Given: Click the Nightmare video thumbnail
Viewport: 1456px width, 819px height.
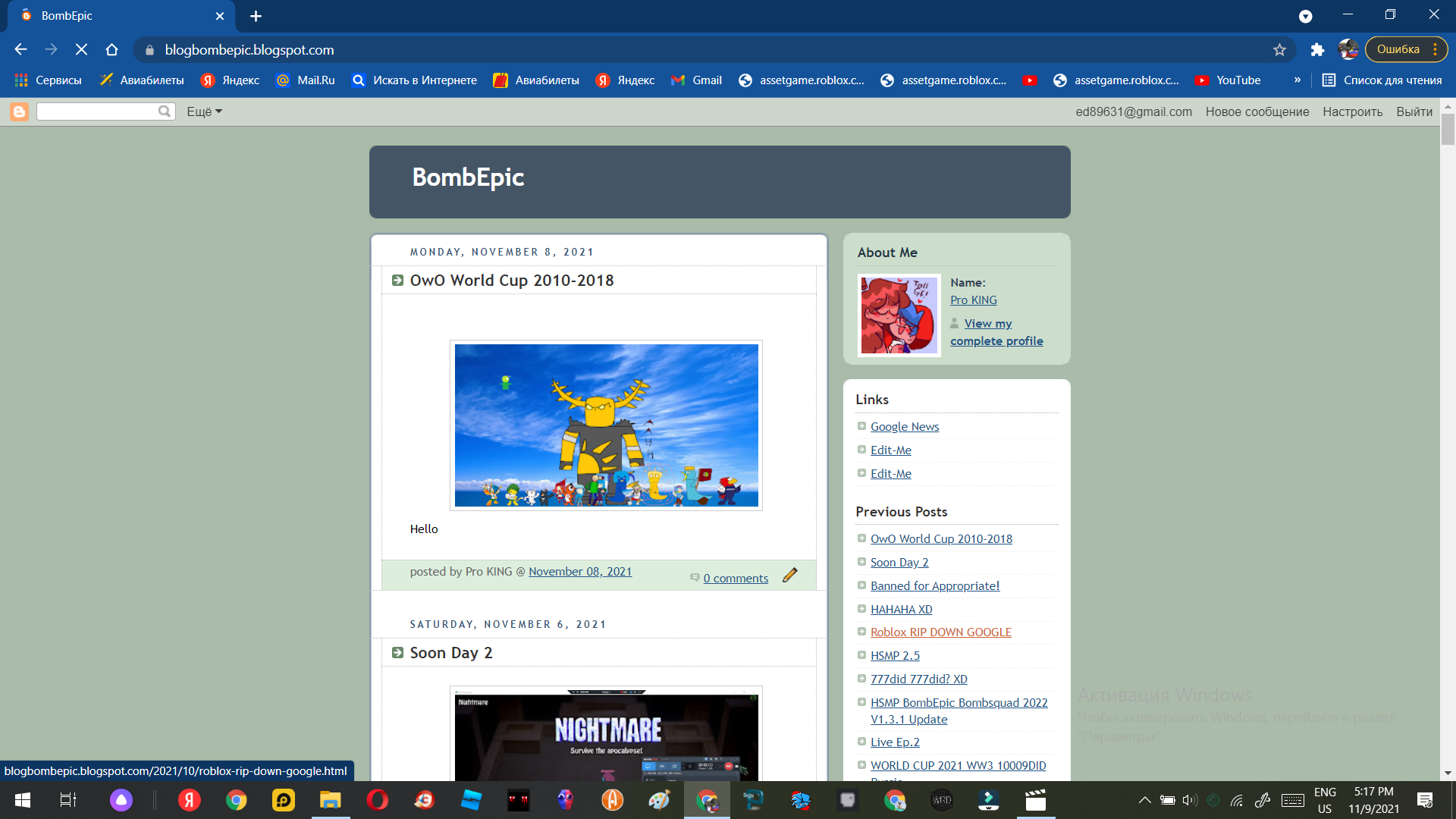Looking at the screenshot, I should coord(606,736).
